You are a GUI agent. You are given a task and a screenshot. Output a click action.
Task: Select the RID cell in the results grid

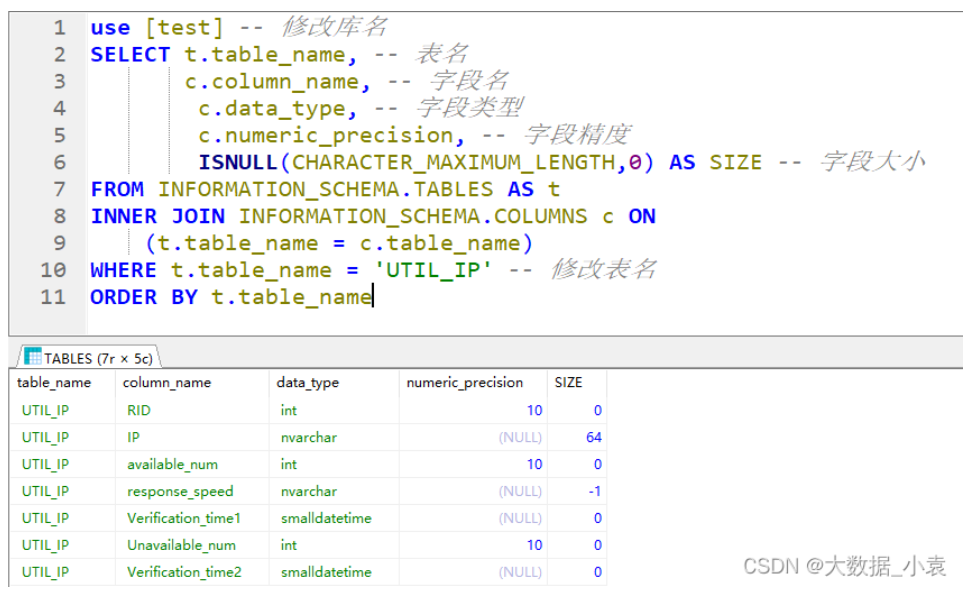[x=138, y=410]
